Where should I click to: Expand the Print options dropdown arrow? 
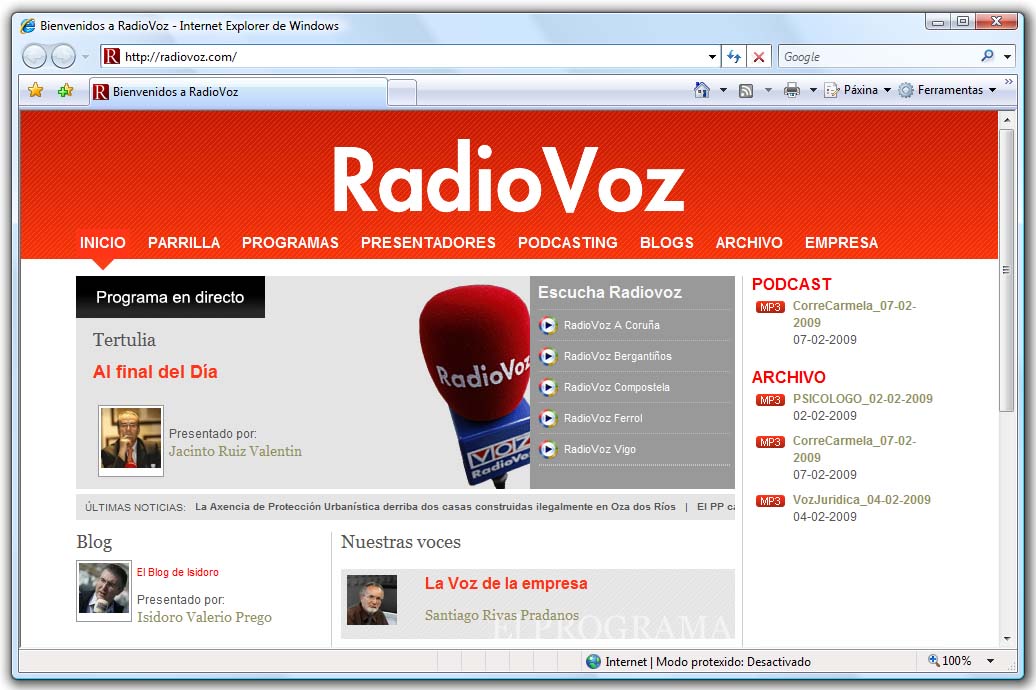coord(813,90)
